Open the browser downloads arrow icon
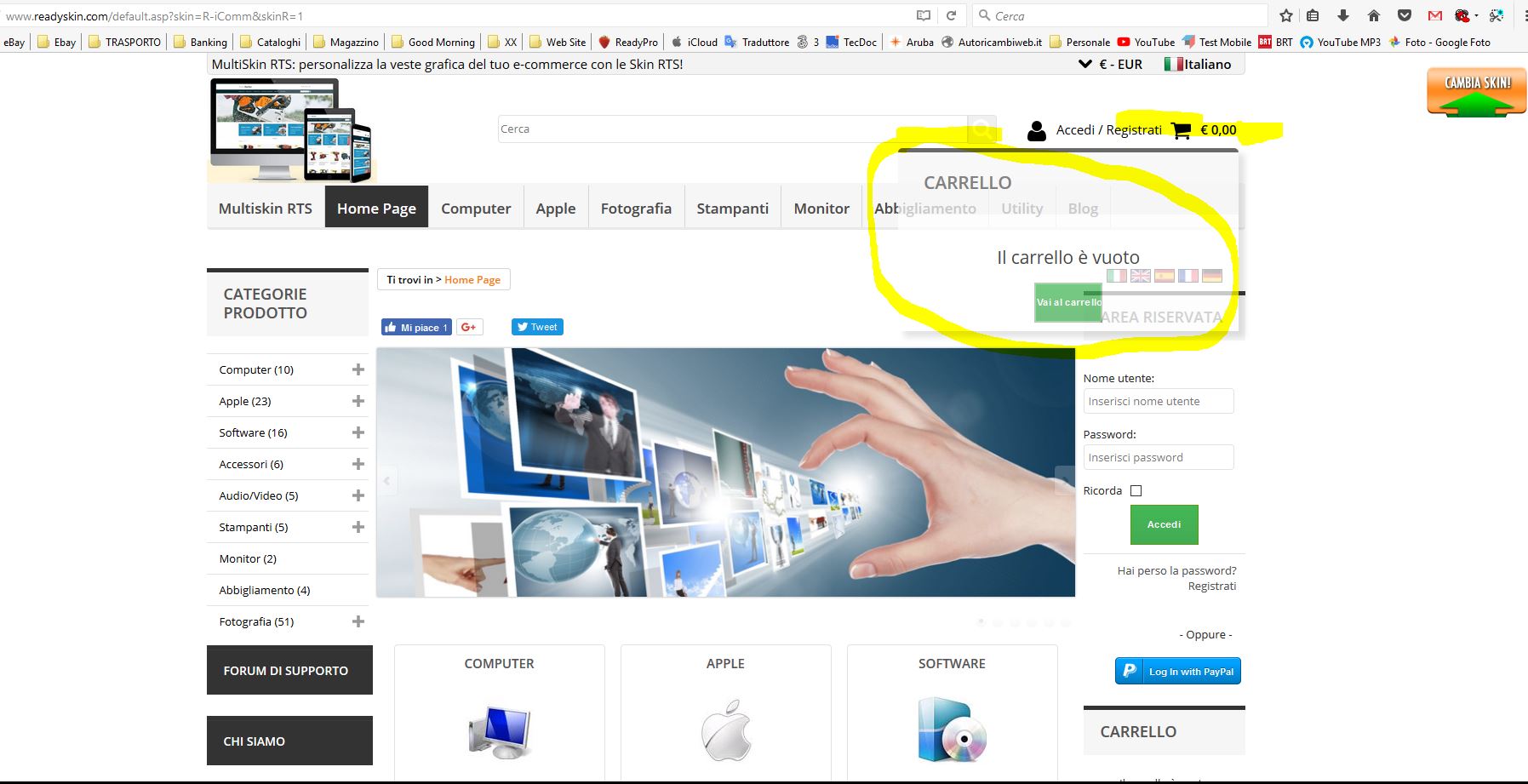Screen dimensions: 1528x784 1343,15
